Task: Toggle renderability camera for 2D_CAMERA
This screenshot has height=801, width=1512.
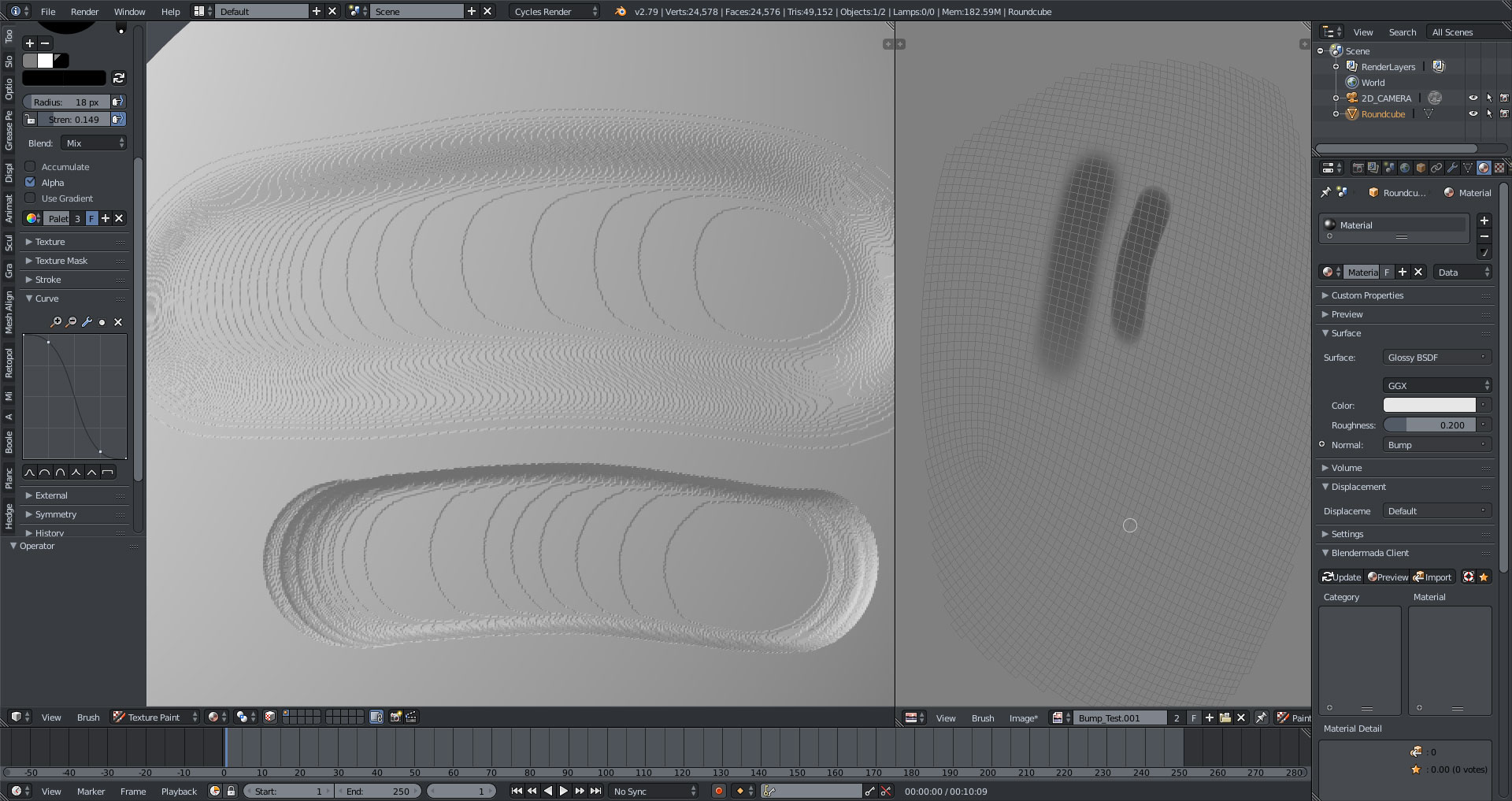Action: (x=1504, y=98)
